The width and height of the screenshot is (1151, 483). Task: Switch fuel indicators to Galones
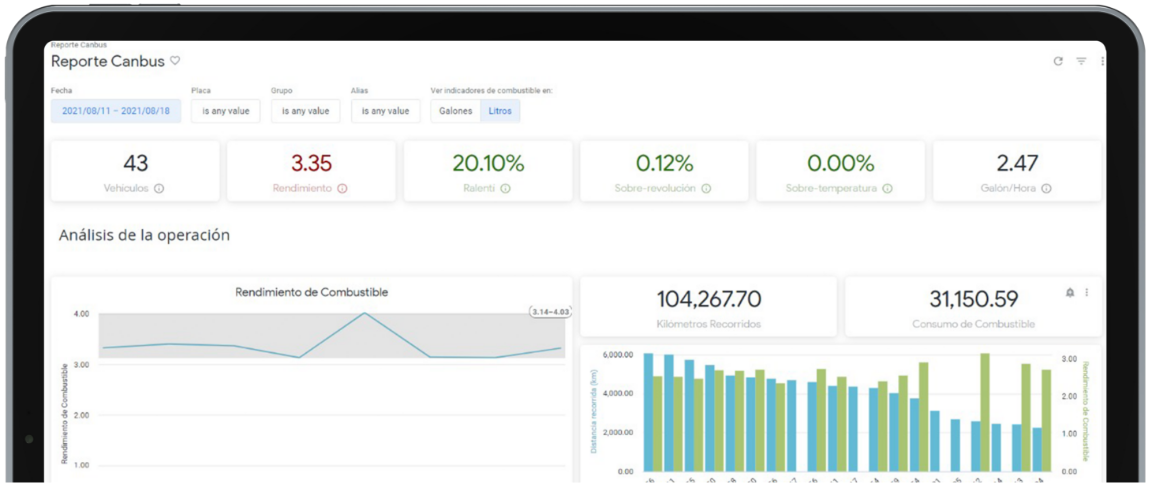455,111
